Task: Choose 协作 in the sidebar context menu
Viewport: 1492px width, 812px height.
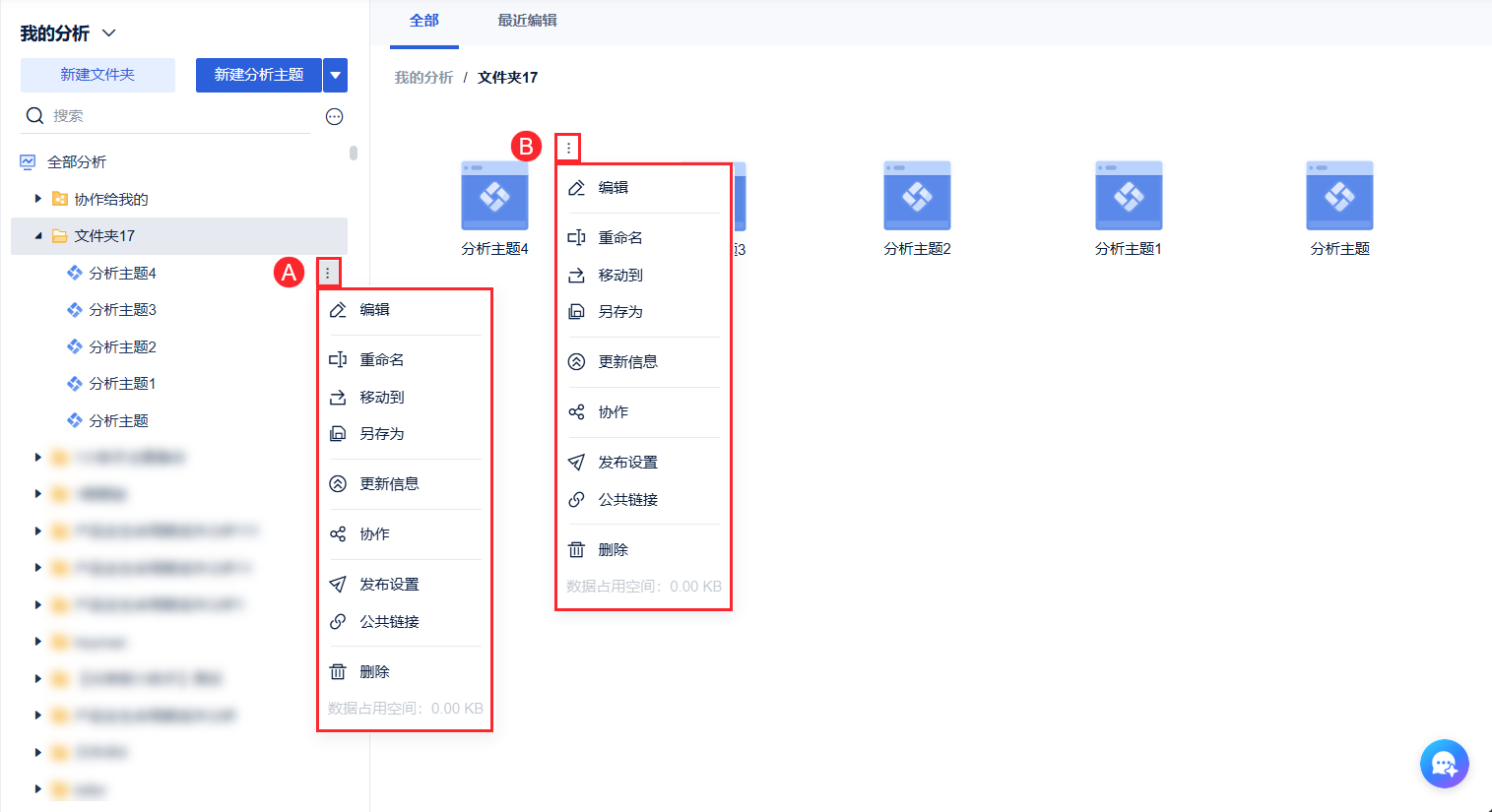Action: (405, 534)
